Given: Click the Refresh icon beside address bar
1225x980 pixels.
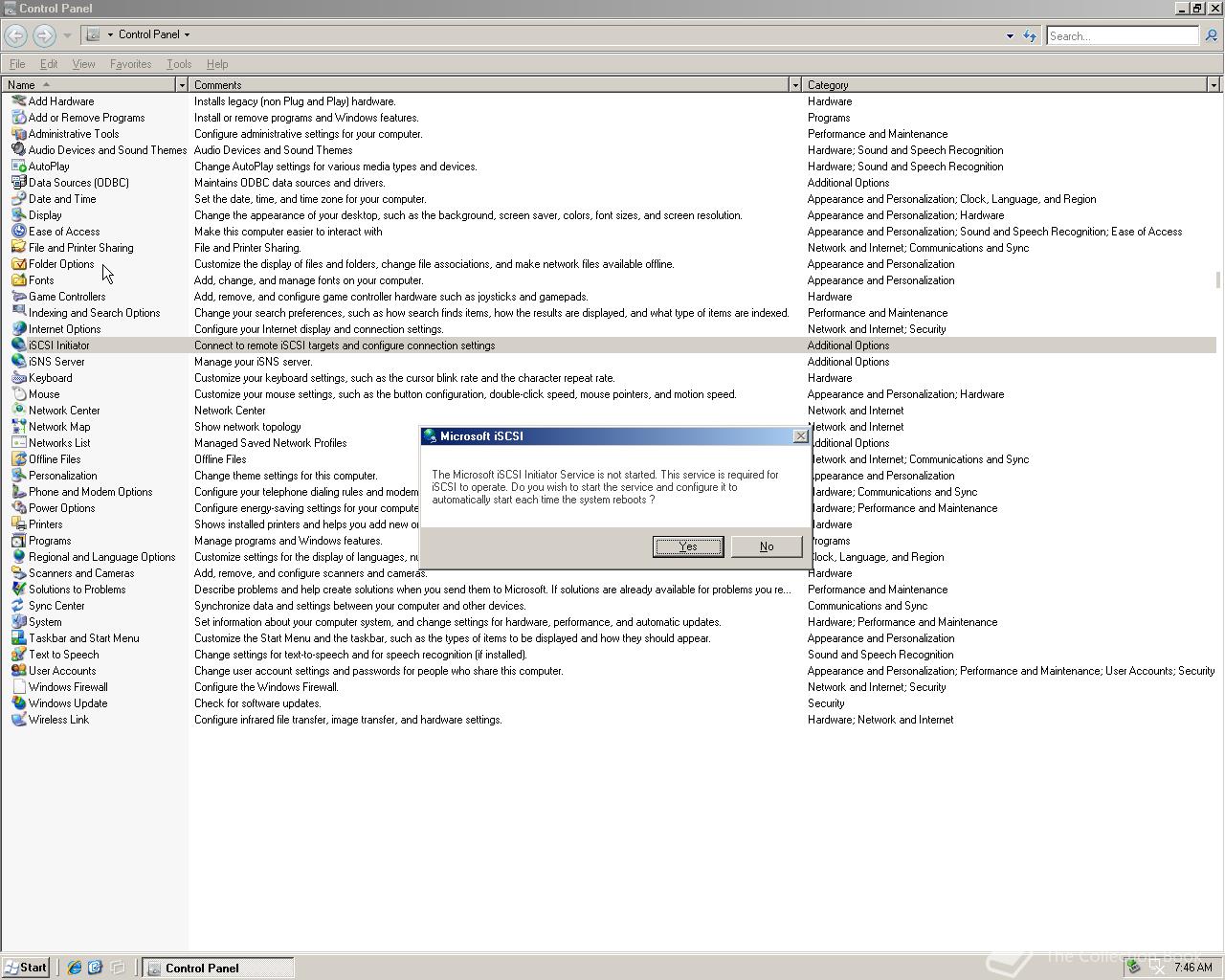Looking at the screenshot, I should (1030, 35).
